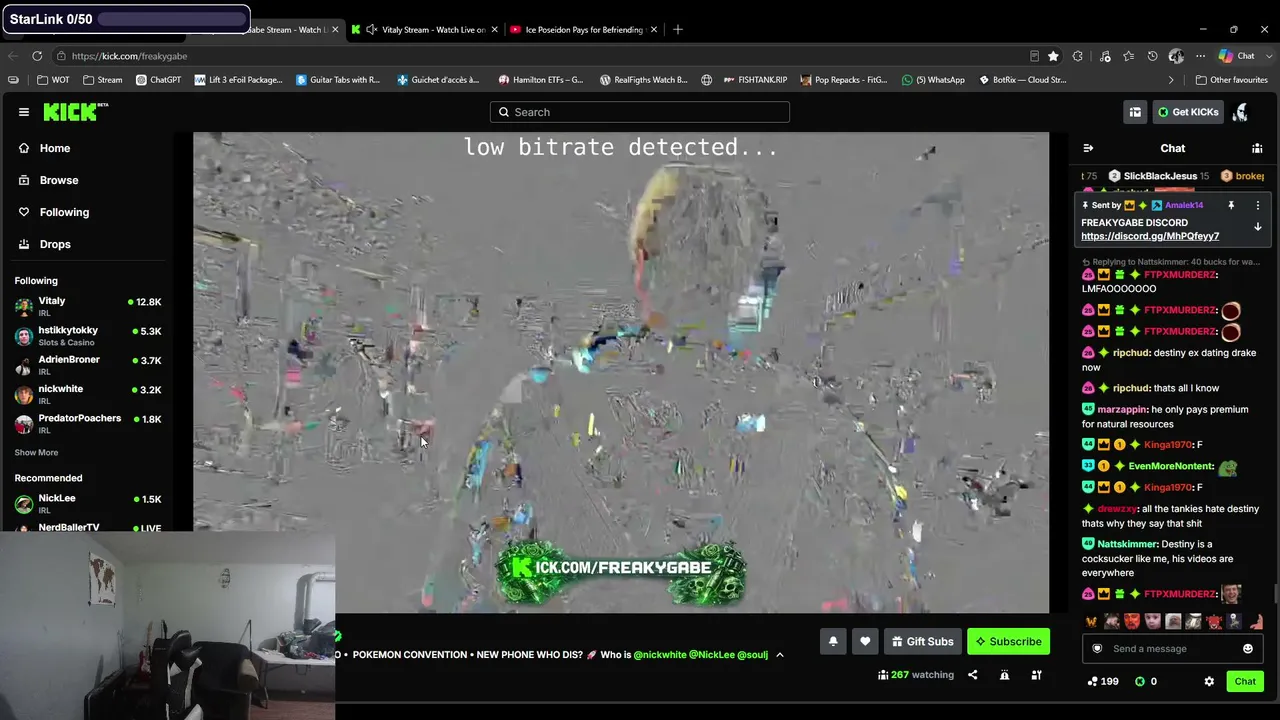Open the theatre mode layout icon
Screen dimensions: 1280x720
(x=1135, y=112)
